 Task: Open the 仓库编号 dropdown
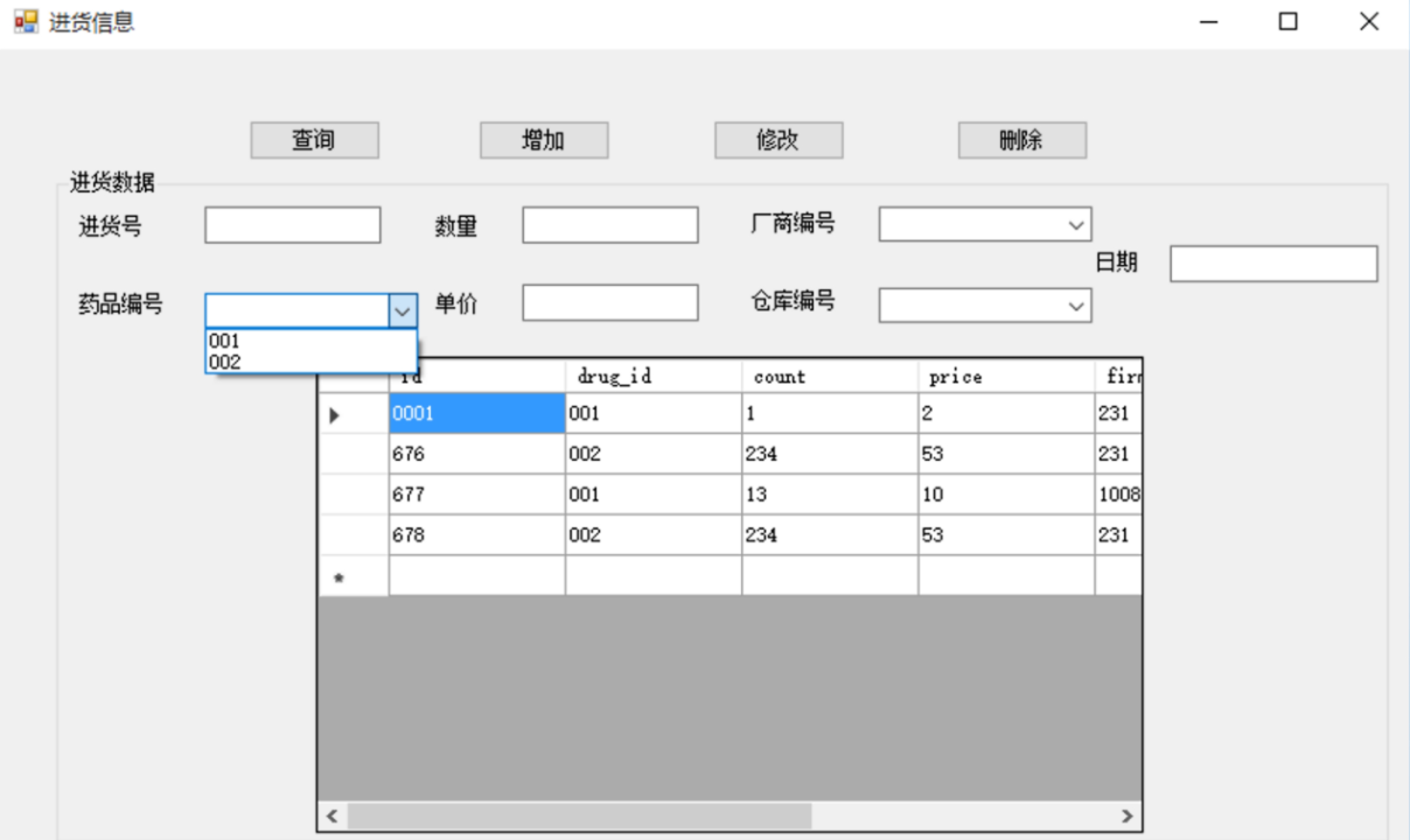pyautogui.click(x=1076, y=306)
